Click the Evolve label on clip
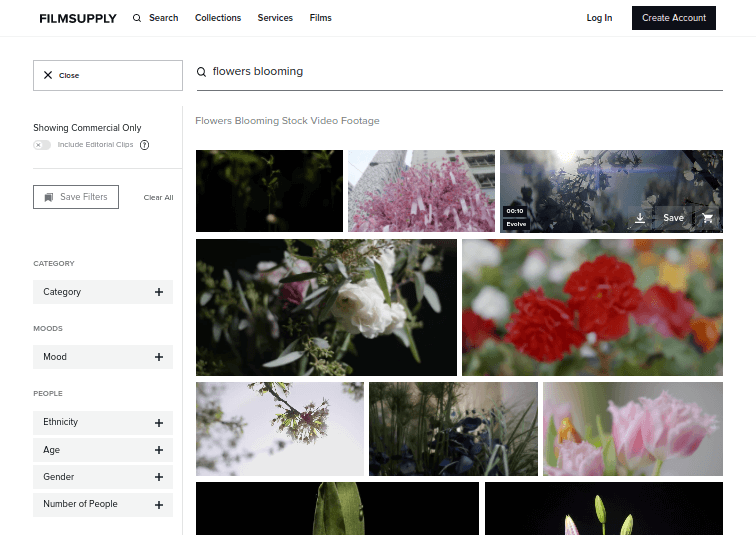Viewport: 756px width, 535px height. point(516,224)
